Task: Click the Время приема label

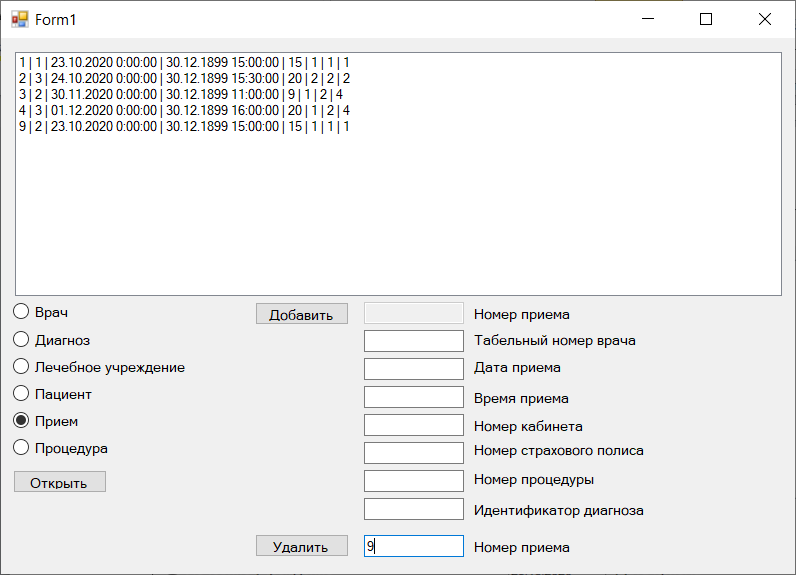Action: click(x=521, y=398)
